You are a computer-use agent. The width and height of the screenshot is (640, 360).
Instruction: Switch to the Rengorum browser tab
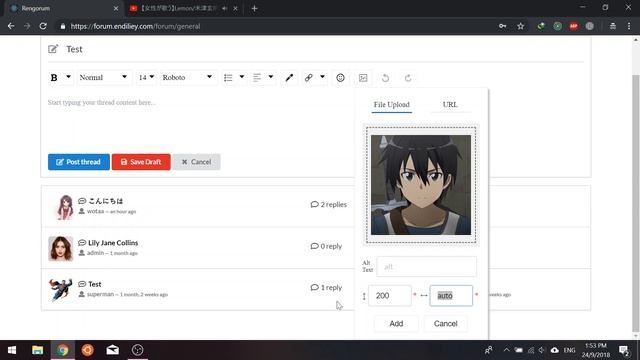click(62, 8)
